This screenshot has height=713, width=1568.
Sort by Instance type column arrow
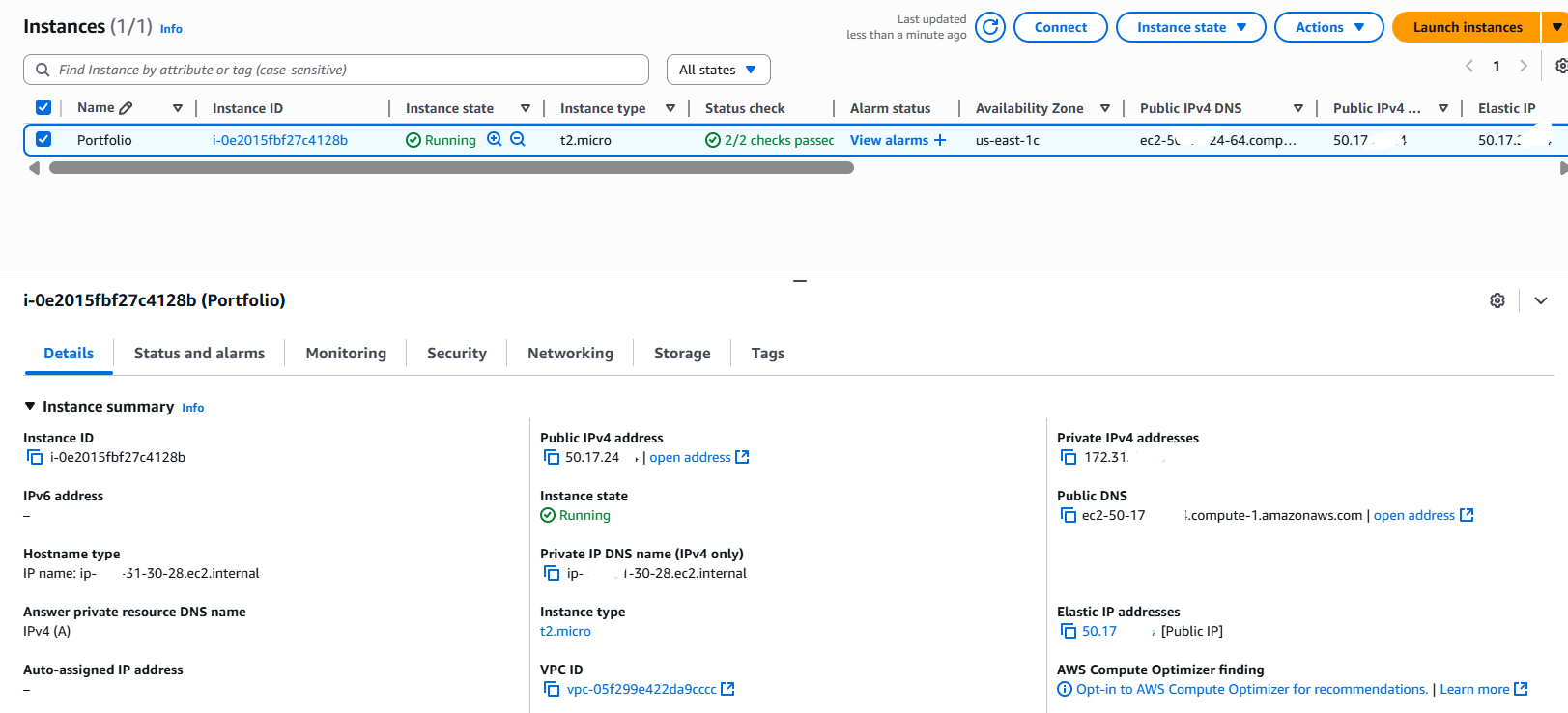tap(670, 108)
